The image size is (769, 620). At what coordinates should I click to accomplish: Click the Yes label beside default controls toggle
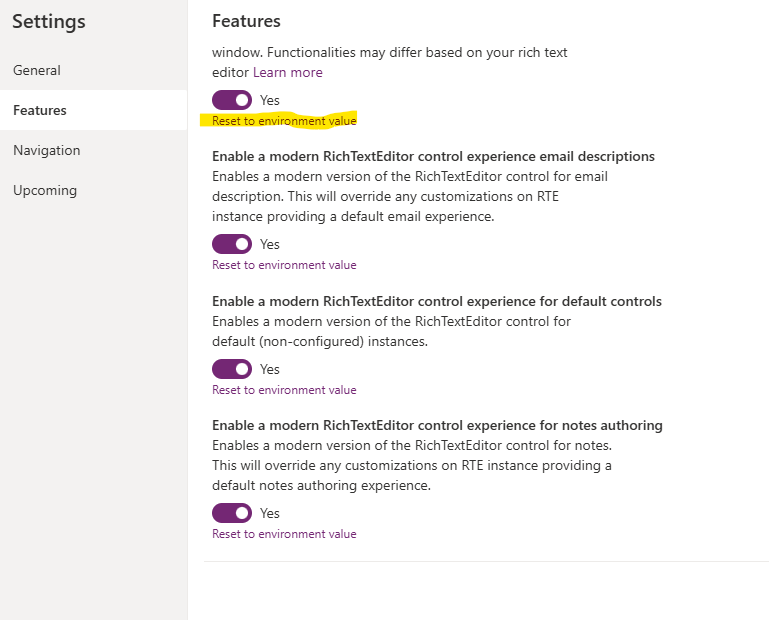(x=270, y=369)
